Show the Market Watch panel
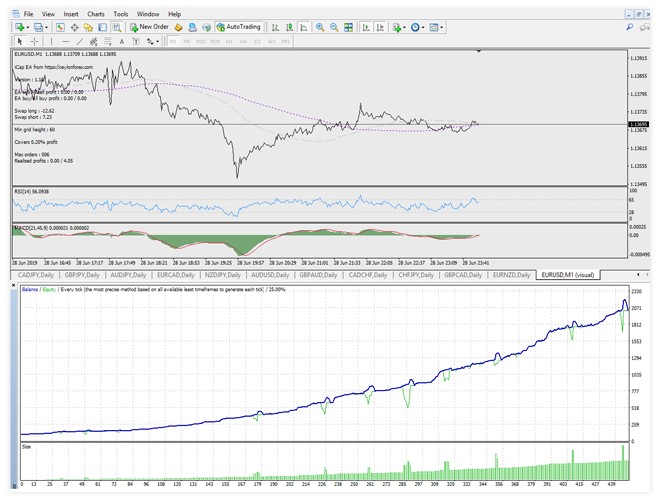659x499 pixels. coord(60,27)
